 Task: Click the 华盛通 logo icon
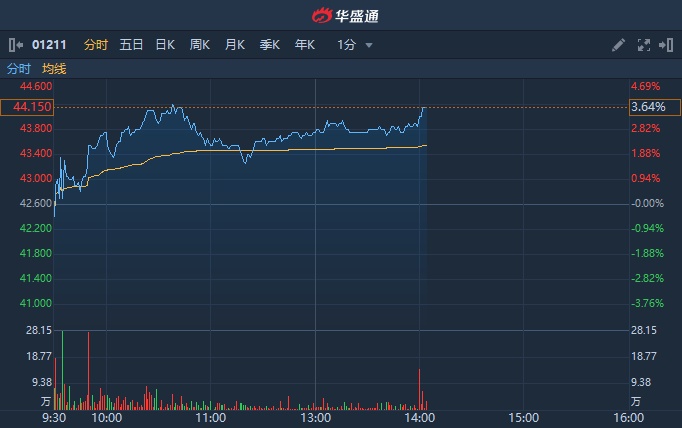click(x=322, y=15)
